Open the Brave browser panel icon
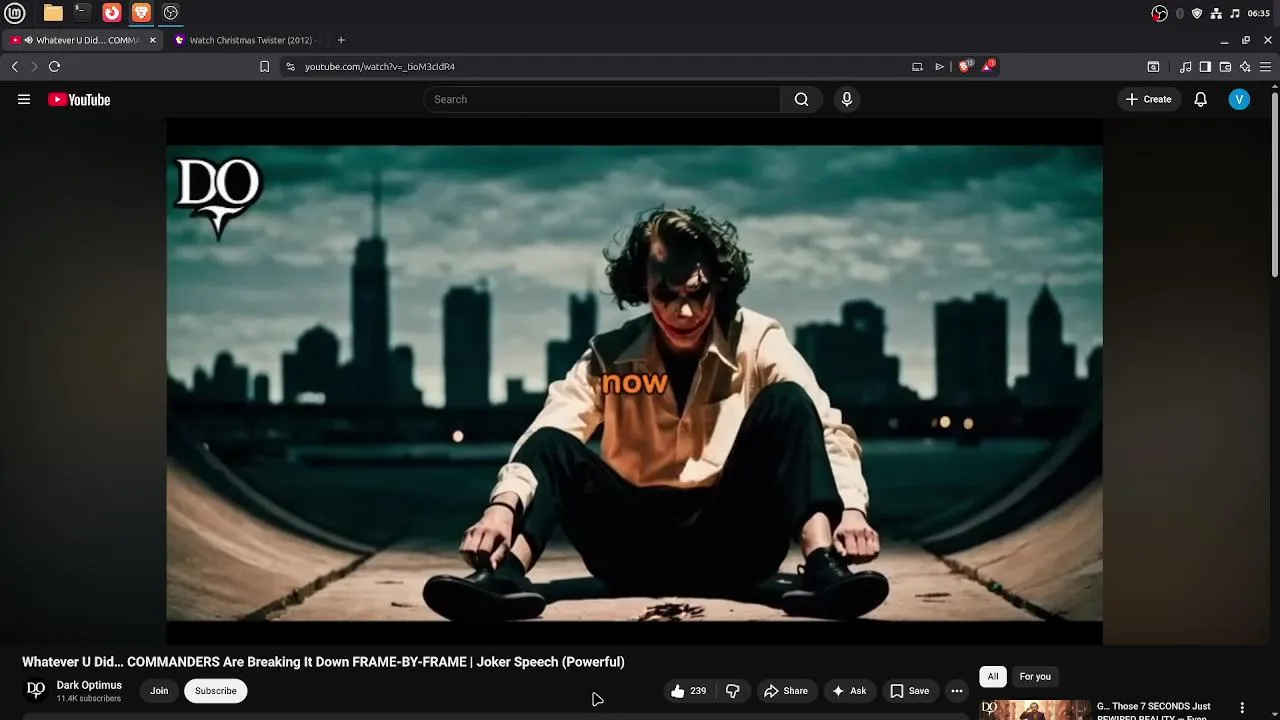The width and height of the screenshot is (1280, 720). click(x=141, y=13)
